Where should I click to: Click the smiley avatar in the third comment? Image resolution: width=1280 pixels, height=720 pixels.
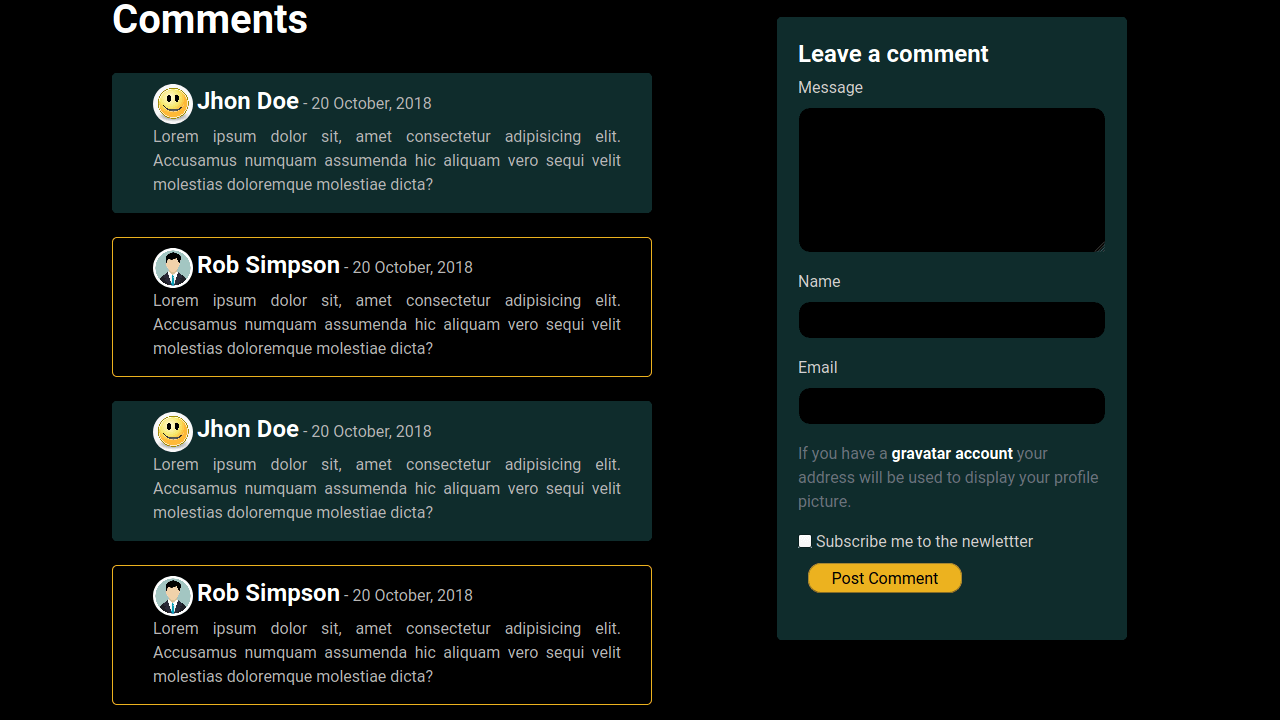pos(173,432)
